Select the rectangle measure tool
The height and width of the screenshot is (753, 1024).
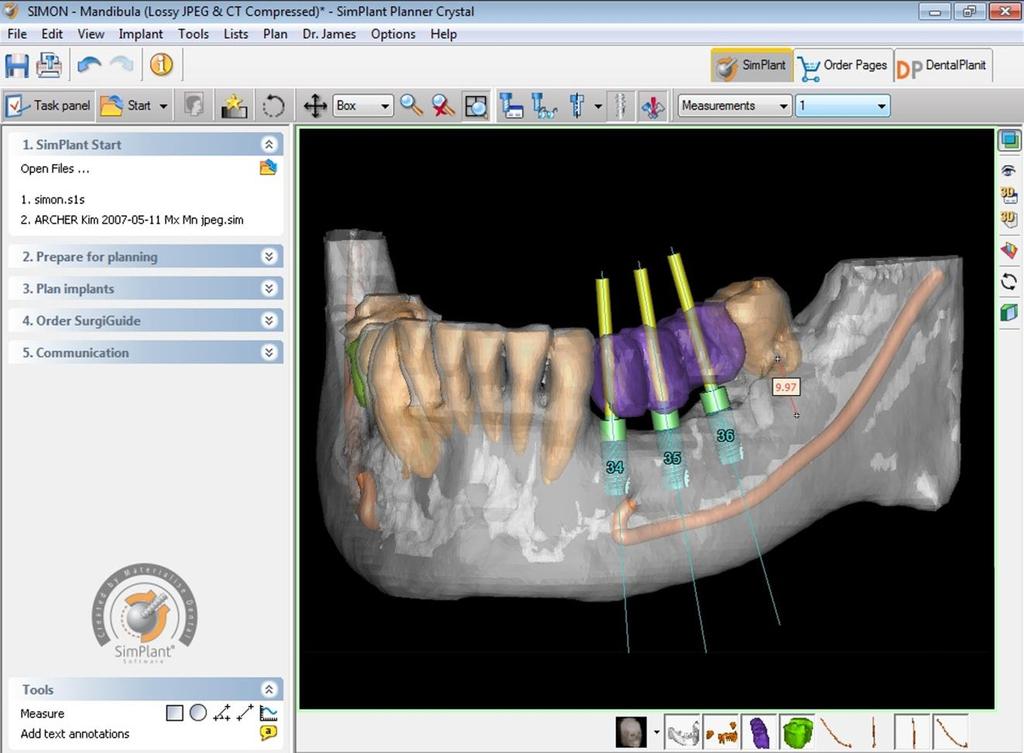(x=174, y=713)
